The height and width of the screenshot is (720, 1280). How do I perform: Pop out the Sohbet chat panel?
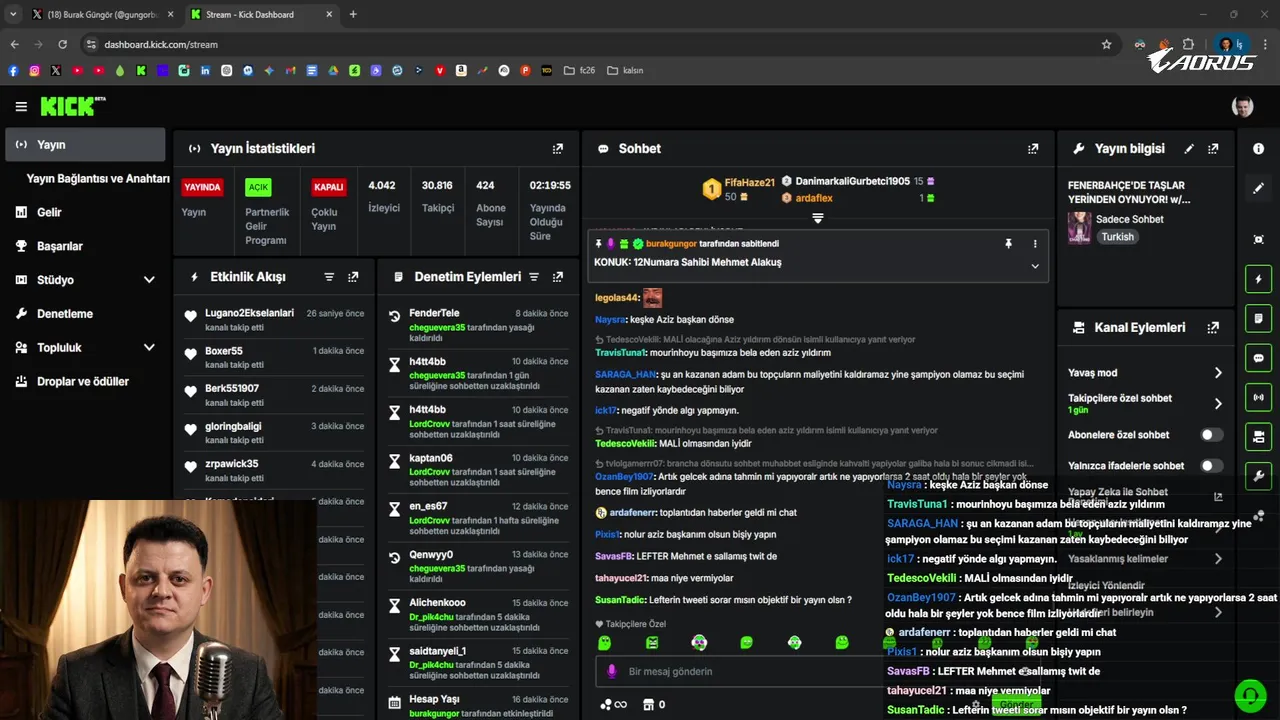point(1033,149)
